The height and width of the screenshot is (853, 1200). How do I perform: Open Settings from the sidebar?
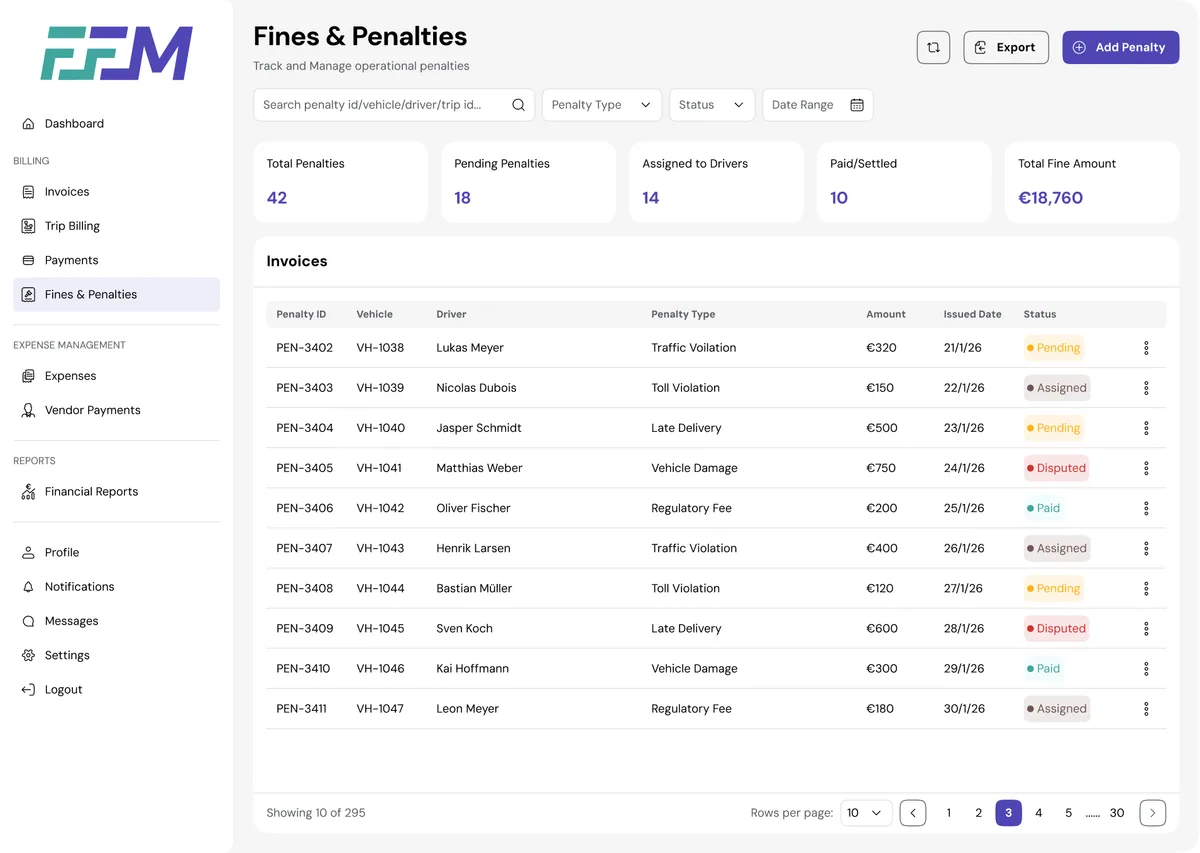click(x=66, y=655)
